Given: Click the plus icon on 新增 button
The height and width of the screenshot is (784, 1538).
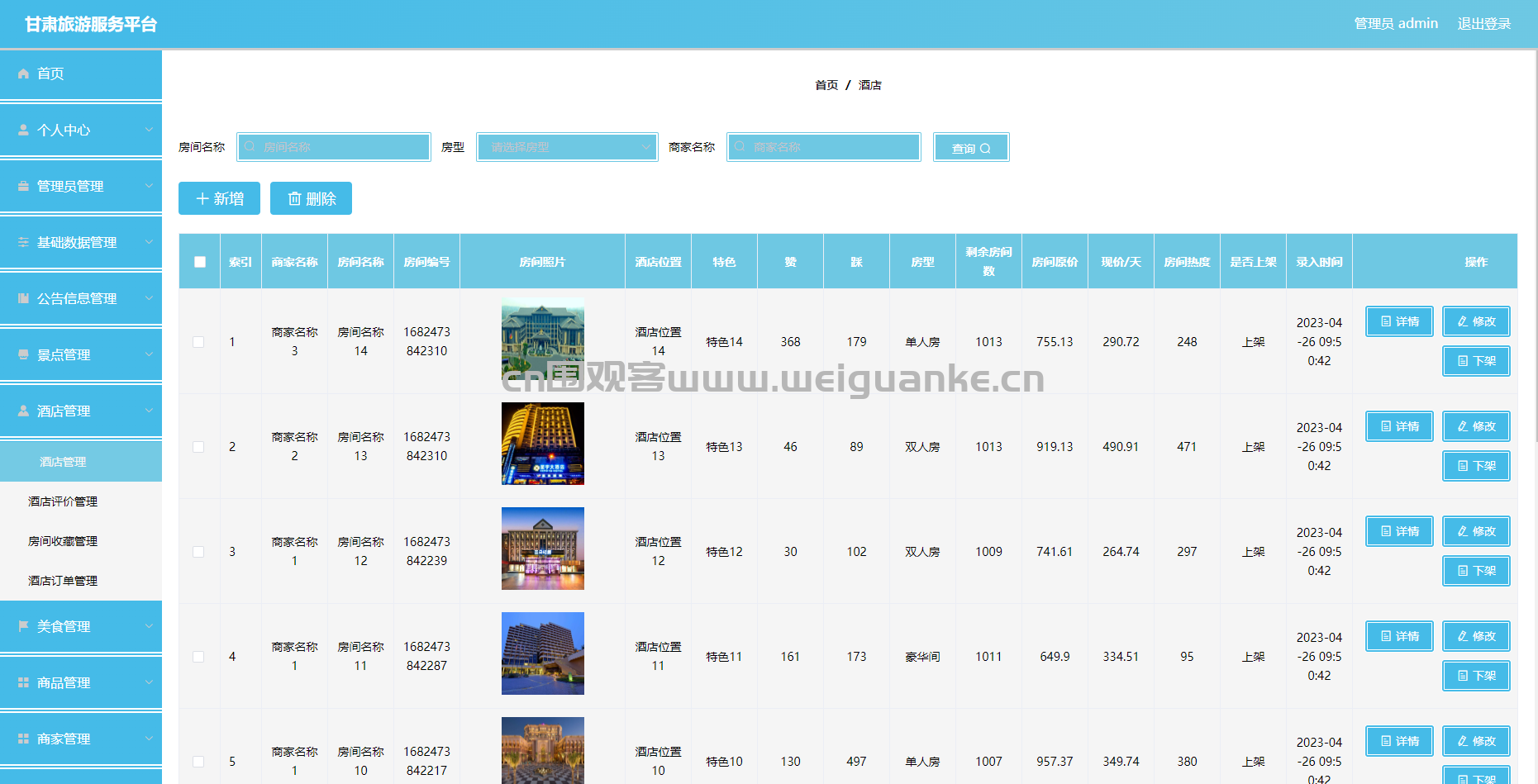Looking at the screenshot, I should [x=202, y=198].
